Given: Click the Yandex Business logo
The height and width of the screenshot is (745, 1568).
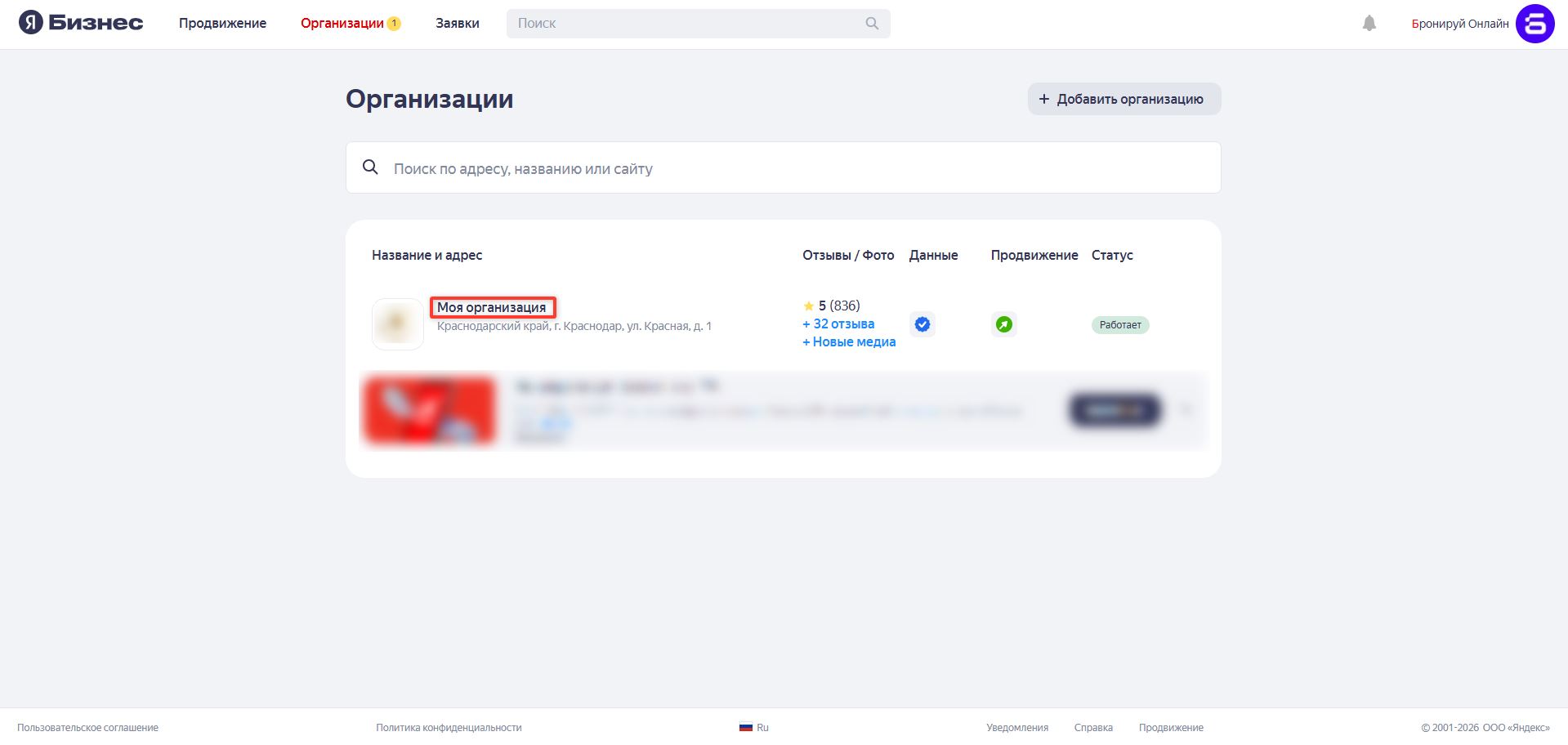Looking at the screenshot, I should tap(81, 23).
